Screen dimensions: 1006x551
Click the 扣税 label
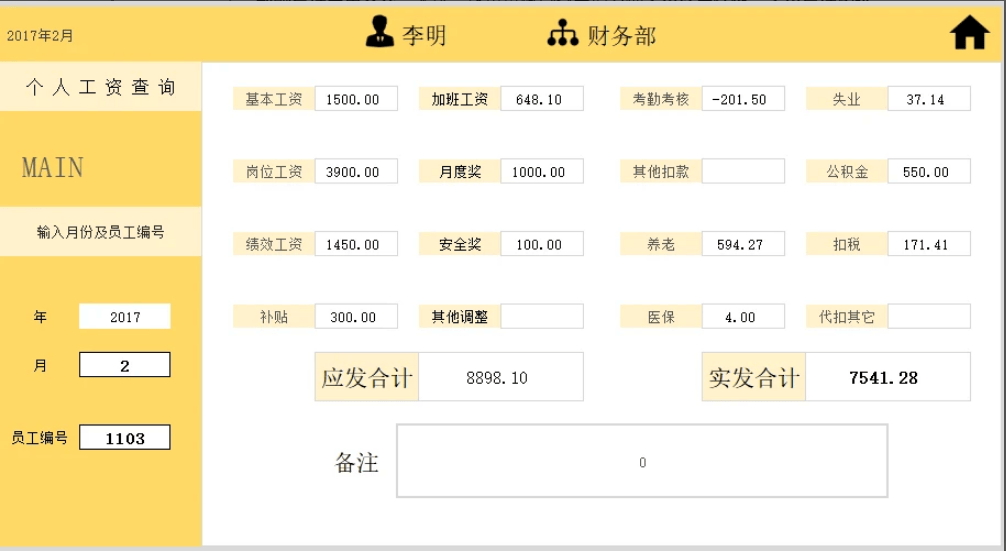847,244
